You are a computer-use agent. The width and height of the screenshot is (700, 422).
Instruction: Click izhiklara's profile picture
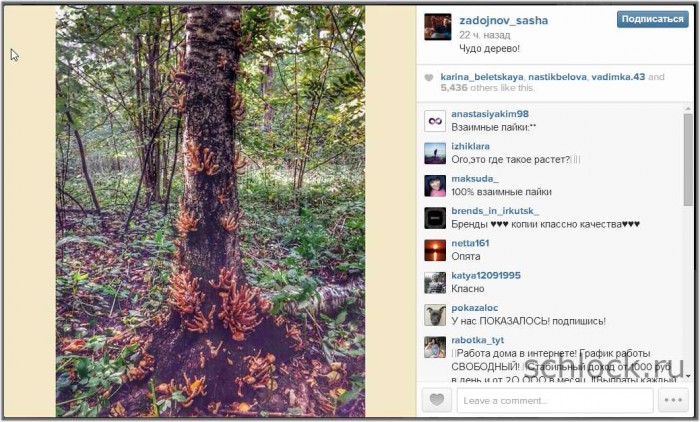[435, 153]
